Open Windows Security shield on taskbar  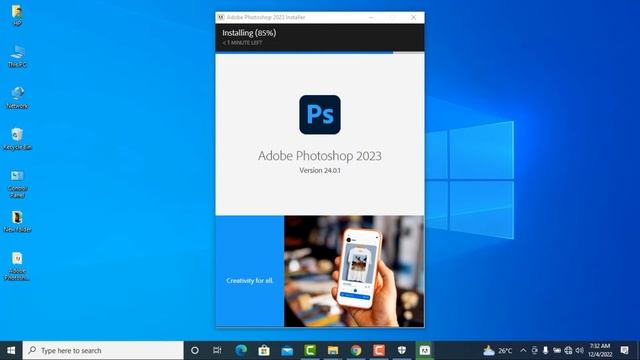coord(402,350)
